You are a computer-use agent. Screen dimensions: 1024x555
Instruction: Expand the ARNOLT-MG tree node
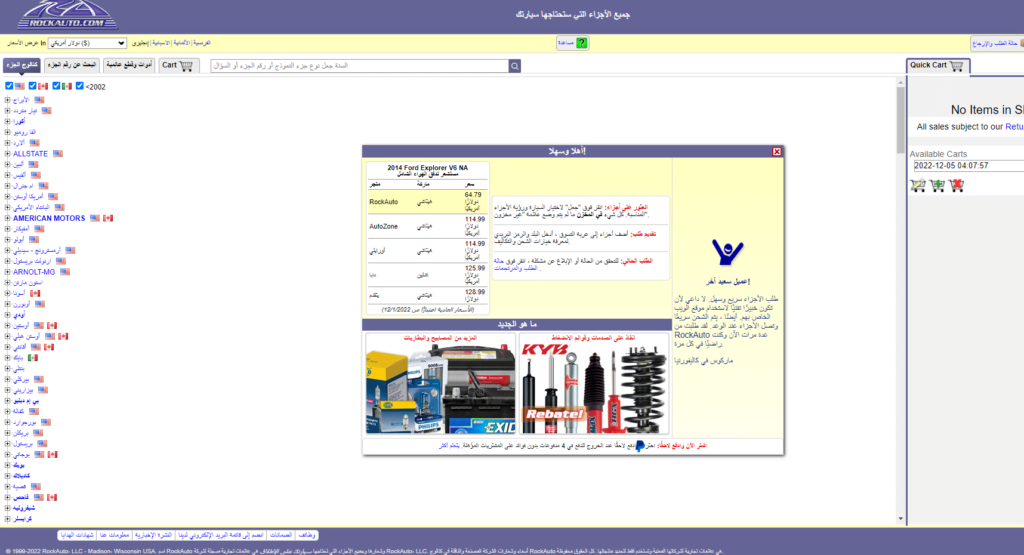click(8, 272)
